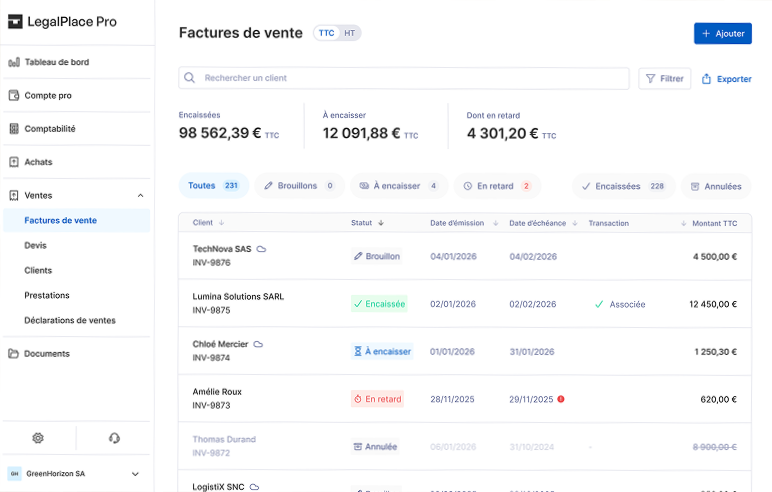
Task: Select the Brouillons tab
Action: tap(299, 186)
